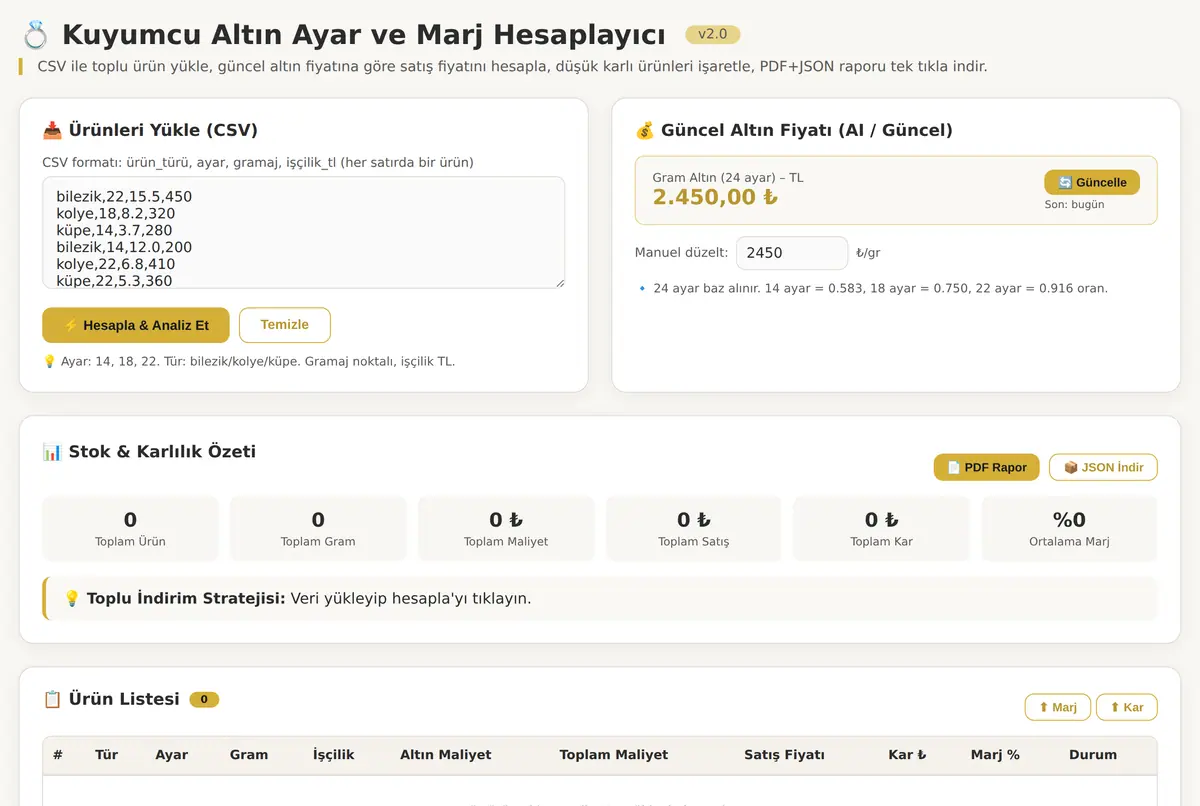The width and height of the screenshot is (1200, 806).
Task: Click the Tür column header
Action: [107, 755]
